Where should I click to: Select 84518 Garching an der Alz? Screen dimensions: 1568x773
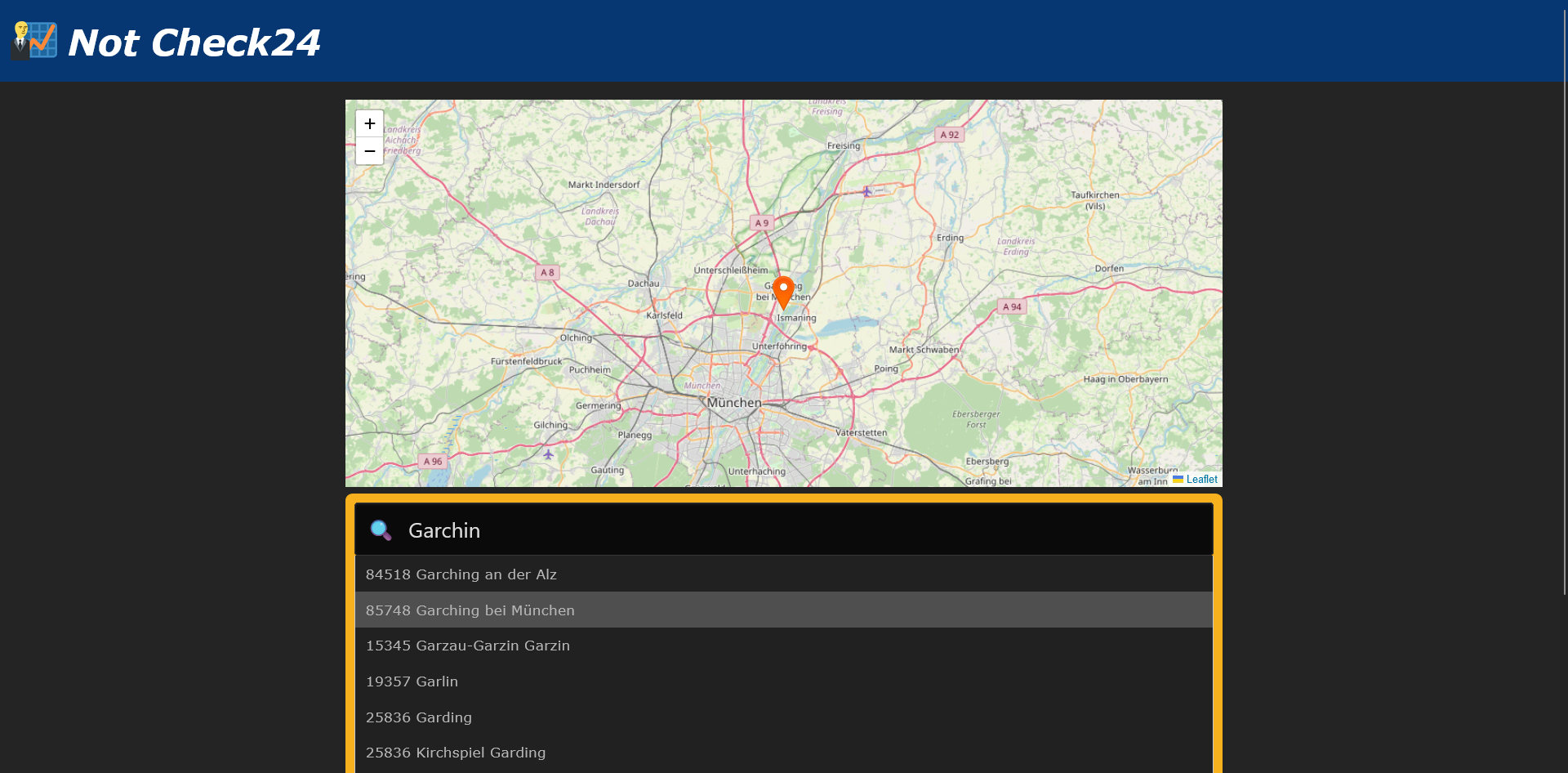pos(784,574)
